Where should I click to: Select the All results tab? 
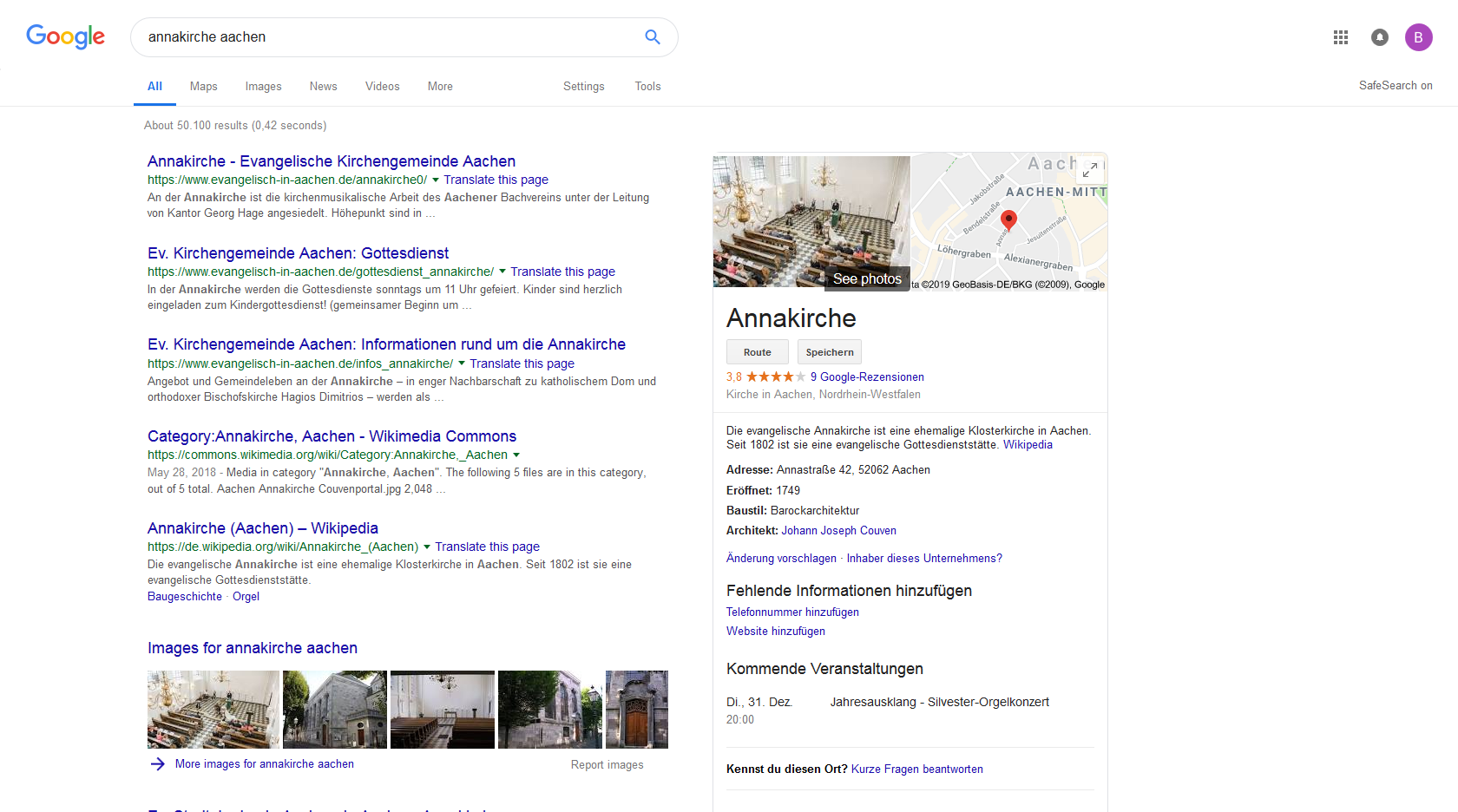tap(154, 86)
